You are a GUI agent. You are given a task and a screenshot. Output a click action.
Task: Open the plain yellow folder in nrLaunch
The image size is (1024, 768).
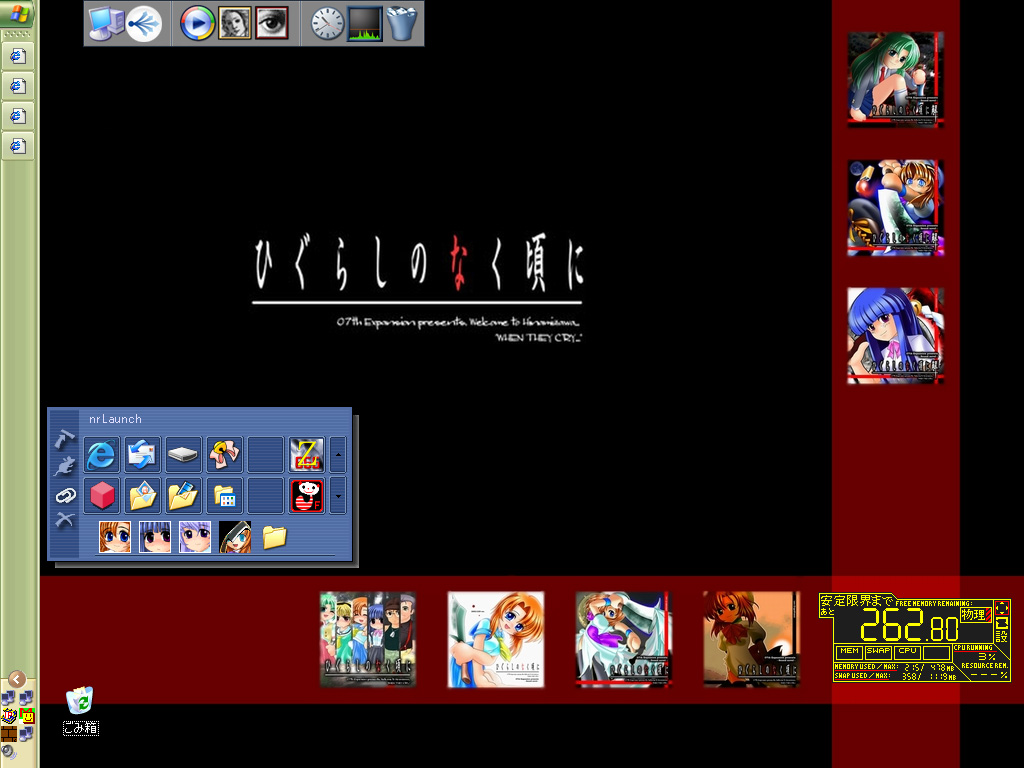pyautogui.click(x=275, y=537)
